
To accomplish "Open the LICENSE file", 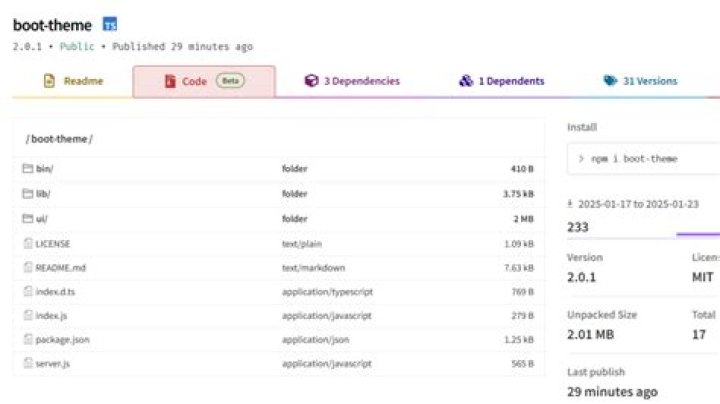I will pos(53,244).
